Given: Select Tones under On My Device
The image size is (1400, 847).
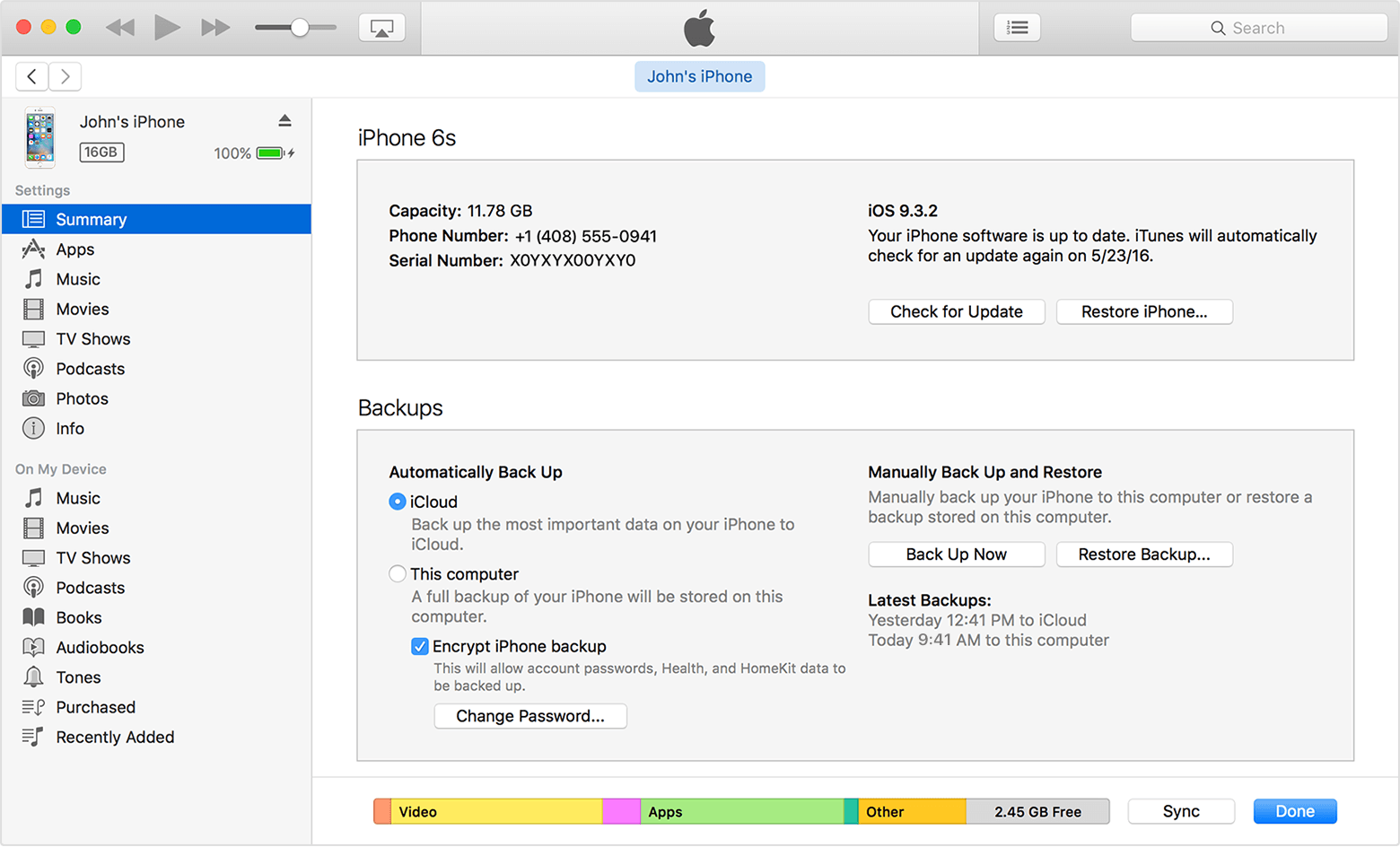Looking at the screenshot, I should click(78, 677).
